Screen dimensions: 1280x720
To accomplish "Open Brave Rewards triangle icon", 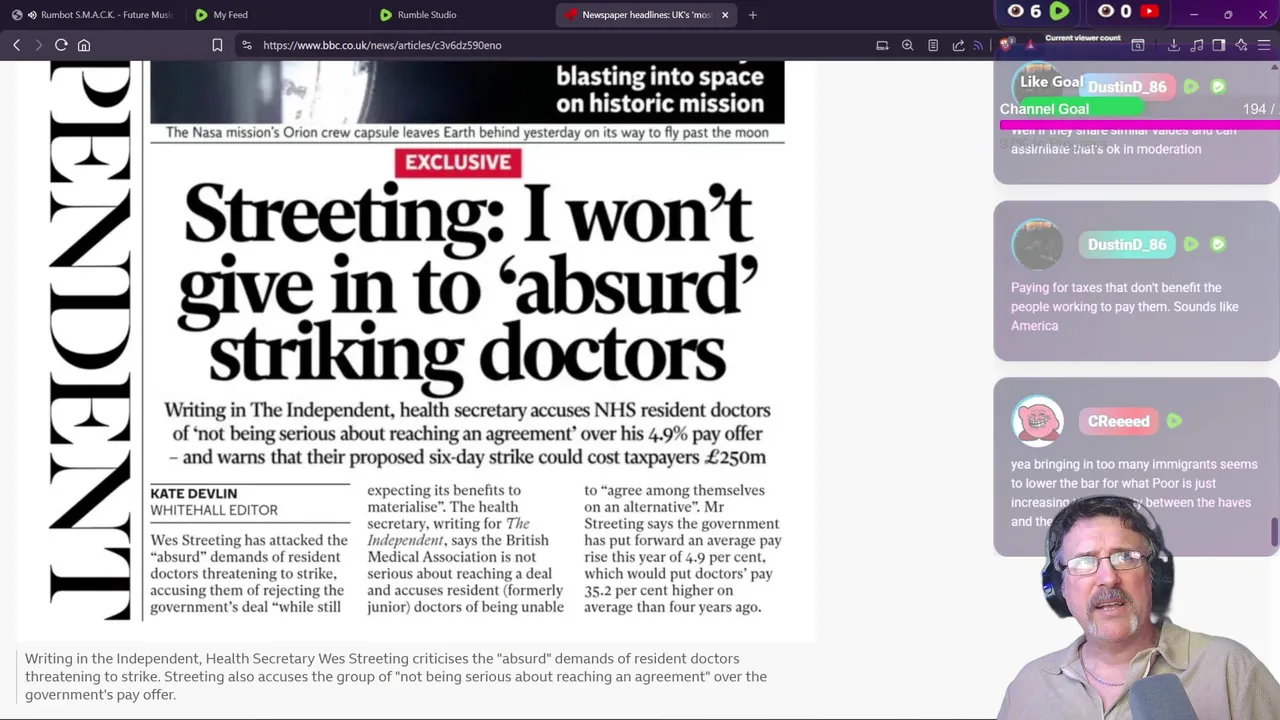I will click(1030, 45).
